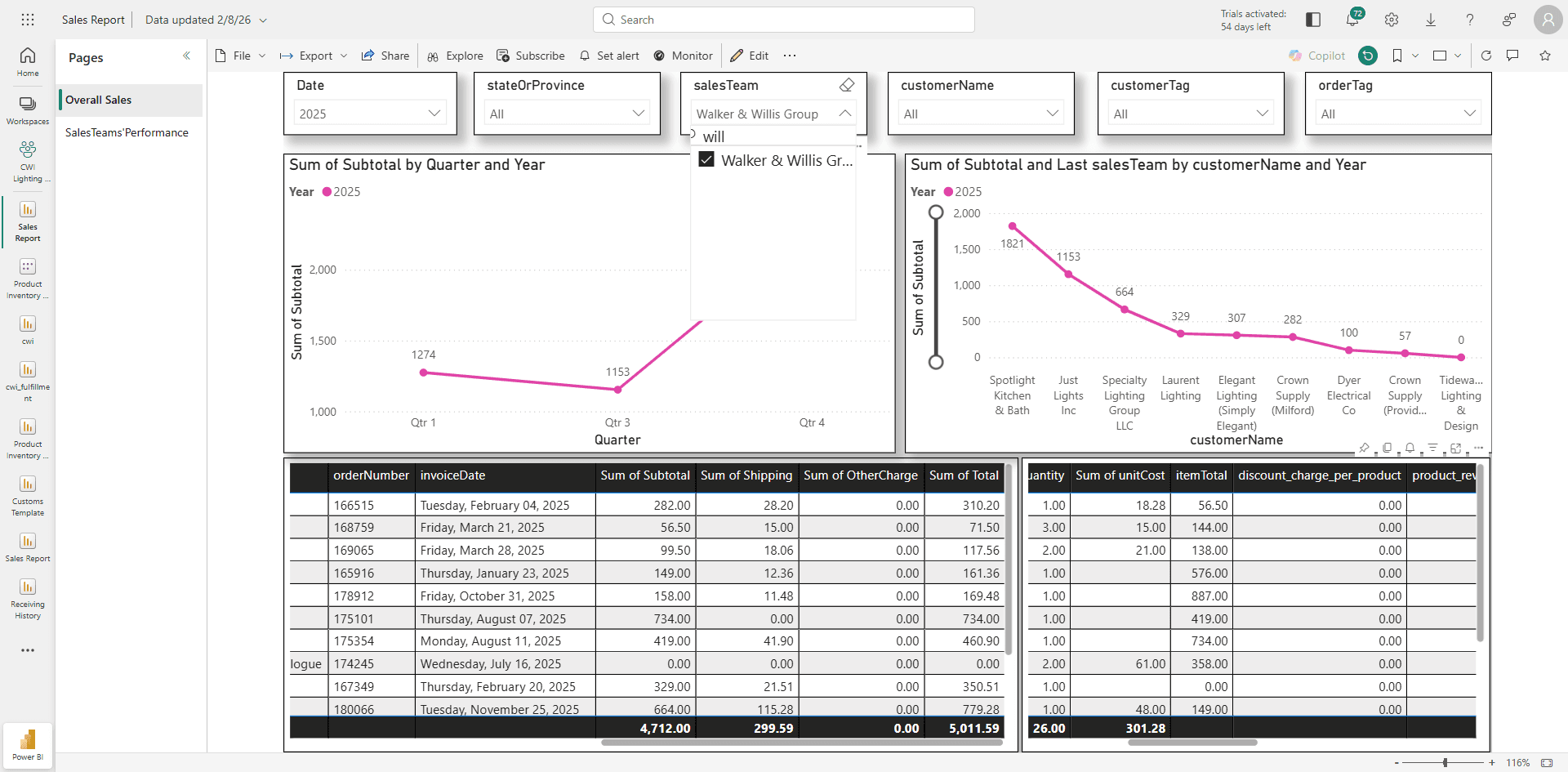1568x772 pixels.
Task: Click the top Search field
Action: [x=784, y=20]
